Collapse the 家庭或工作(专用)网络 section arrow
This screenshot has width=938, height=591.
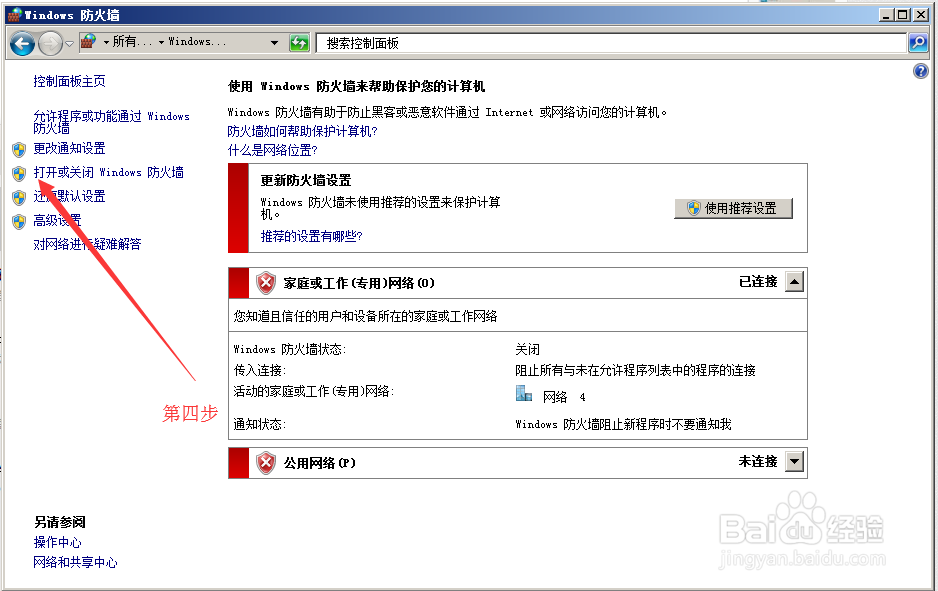tap(794, 282)
